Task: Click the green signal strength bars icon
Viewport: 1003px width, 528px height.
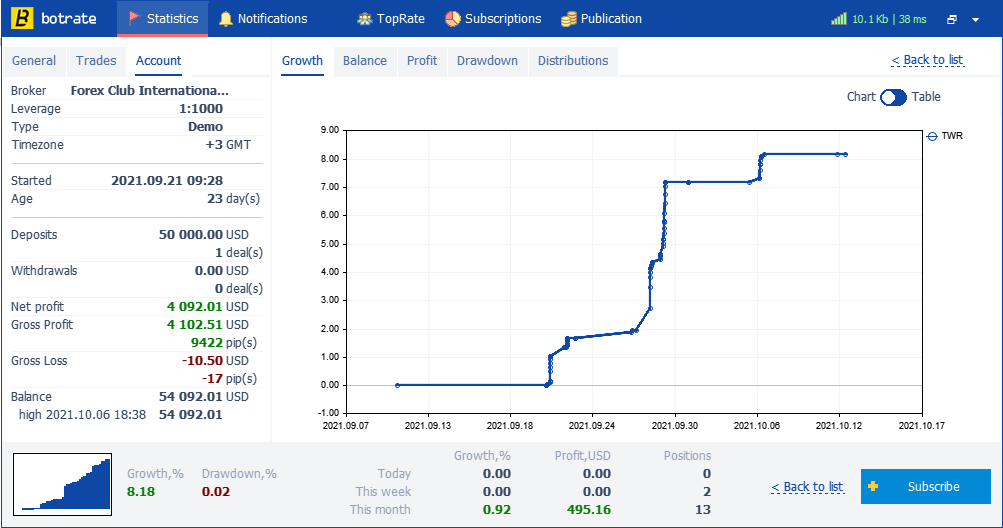Action: (839, 19)
